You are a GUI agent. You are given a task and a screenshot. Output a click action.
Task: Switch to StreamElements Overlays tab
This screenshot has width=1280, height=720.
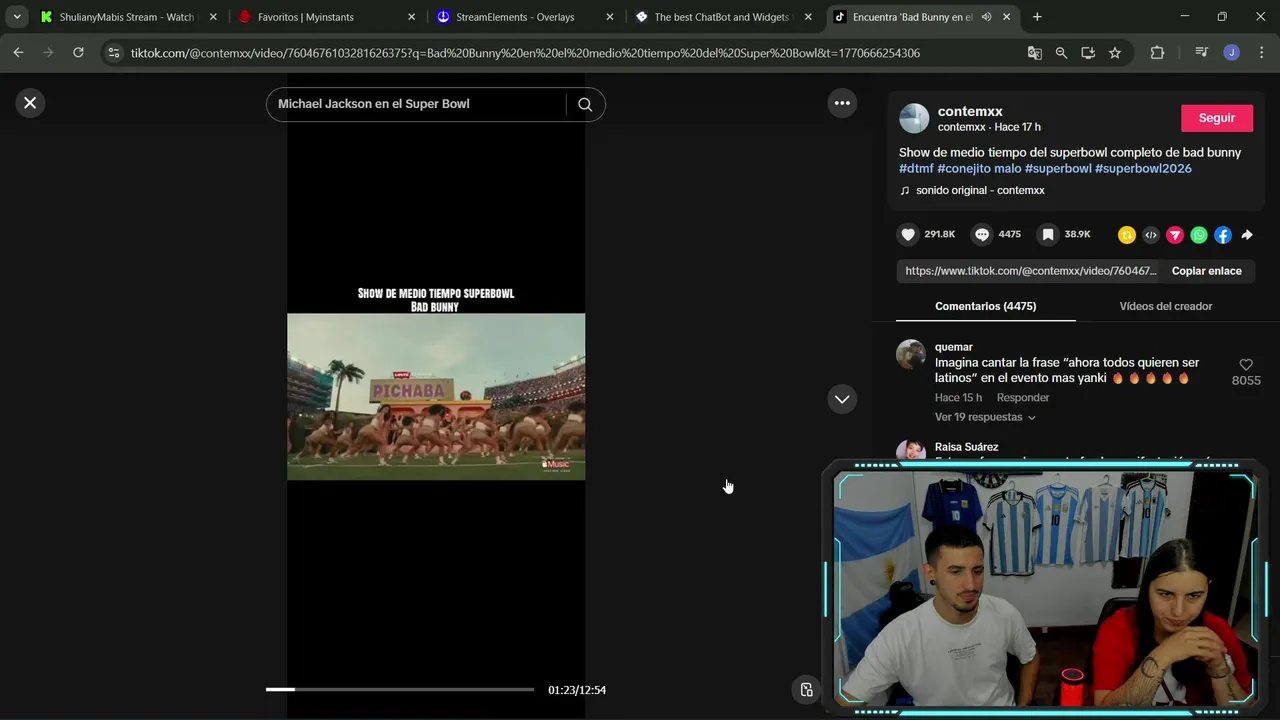click(x=526, y=17)
